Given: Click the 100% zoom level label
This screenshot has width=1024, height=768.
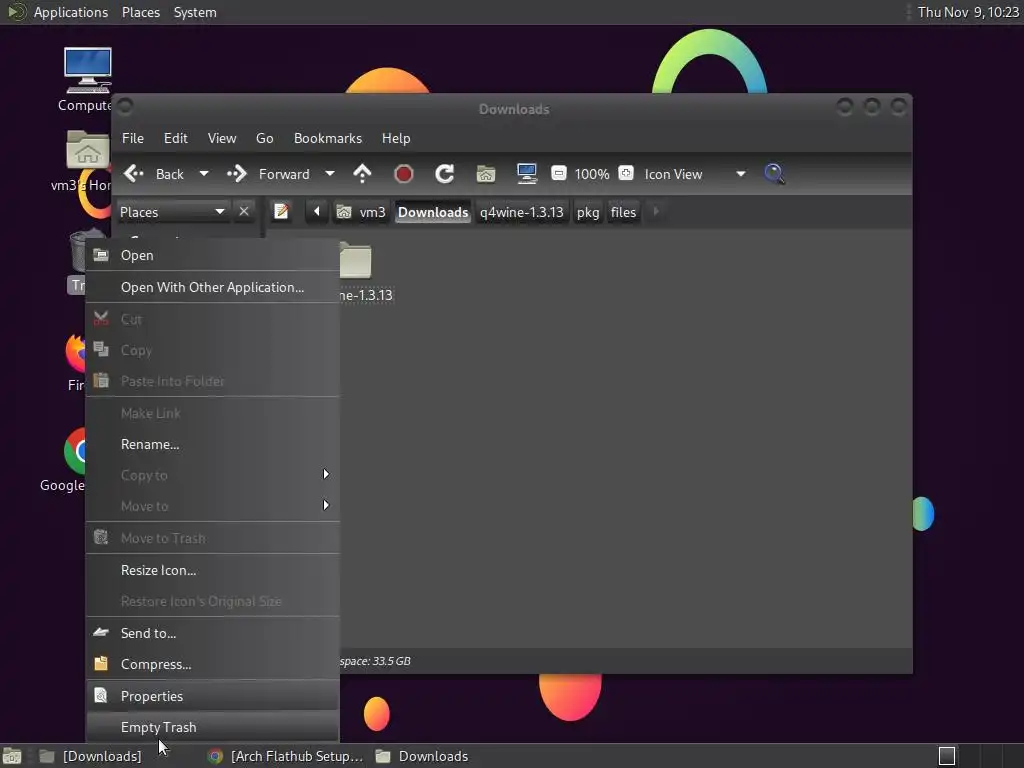Looking at the screenshot, I should pyautogui.click(x=592, y=174).
